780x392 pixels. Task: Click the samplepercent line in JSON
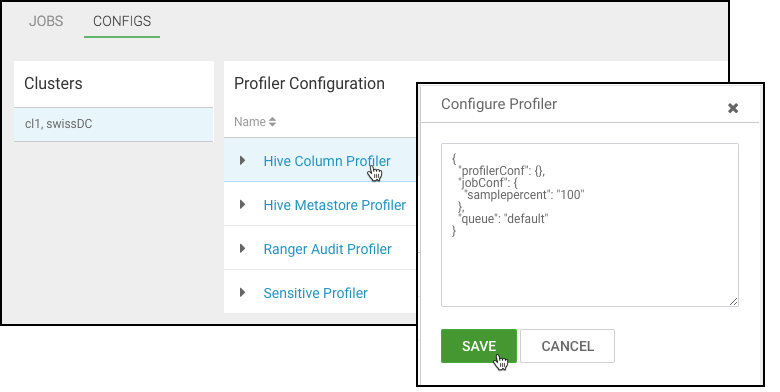[524, 195]
